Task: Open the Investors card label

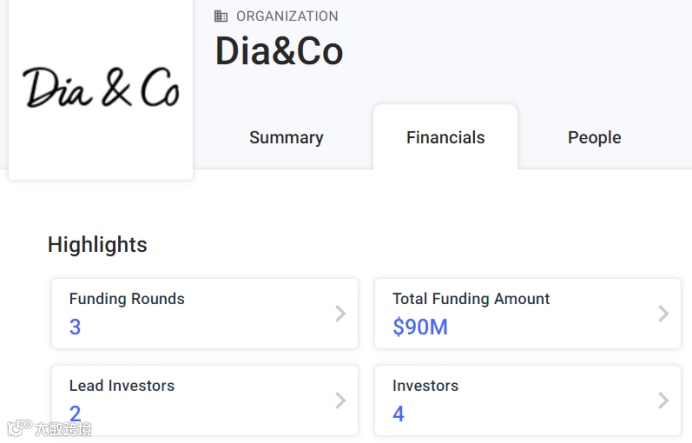Action: point(425,386)
